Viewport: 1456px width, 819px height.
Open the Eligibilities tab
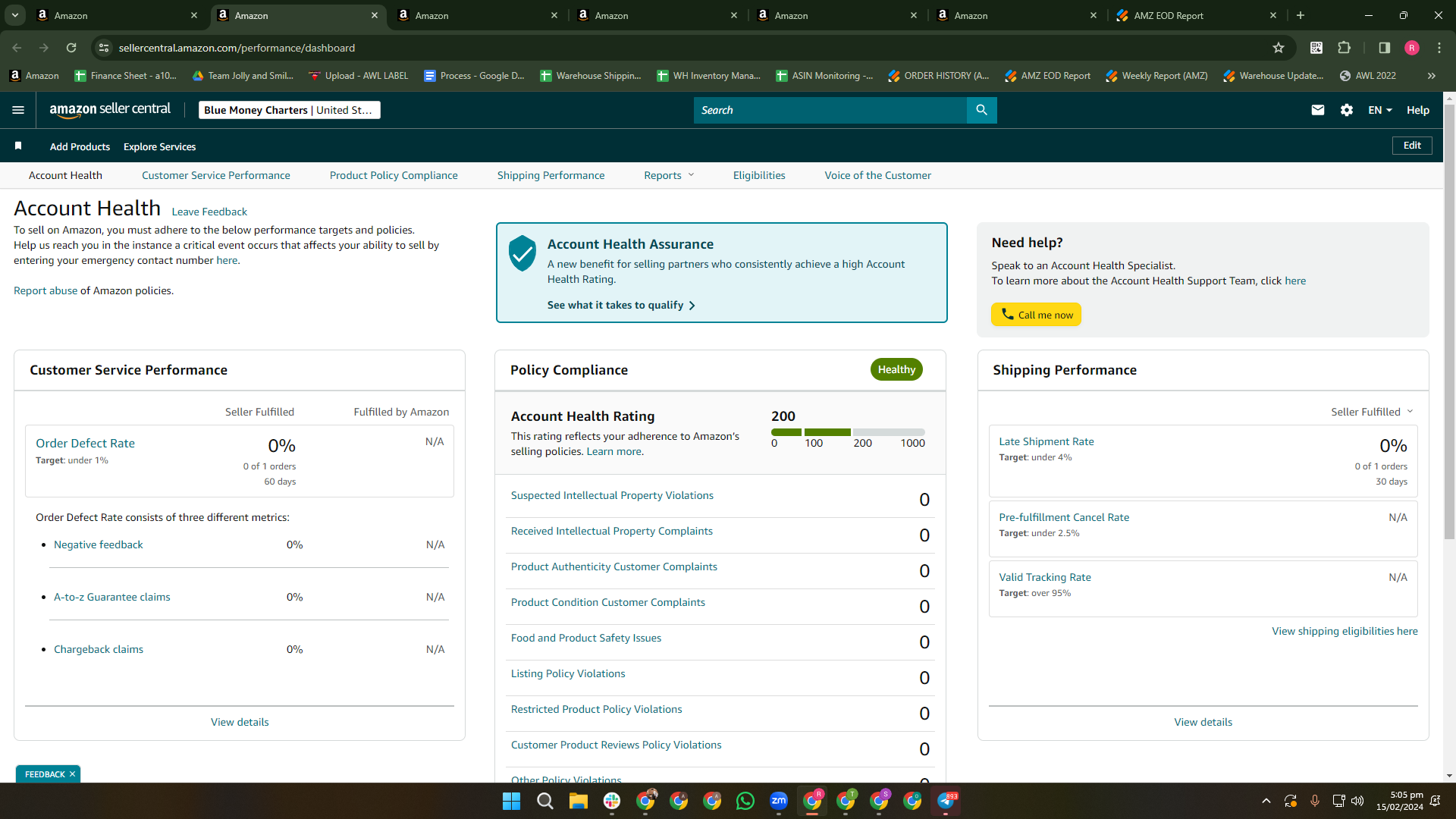(x=759, y=175)
